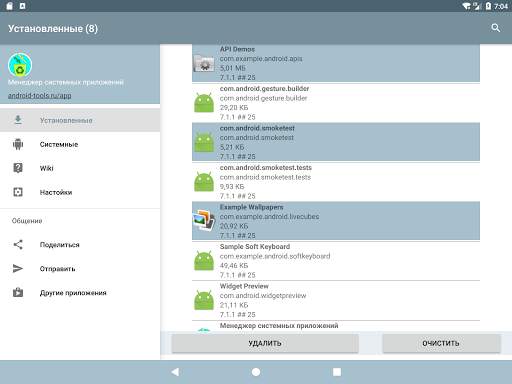Viewport: 512px width, 384px height.
Task: Deselect the API Demos row
Action: (x=336, y=63)
